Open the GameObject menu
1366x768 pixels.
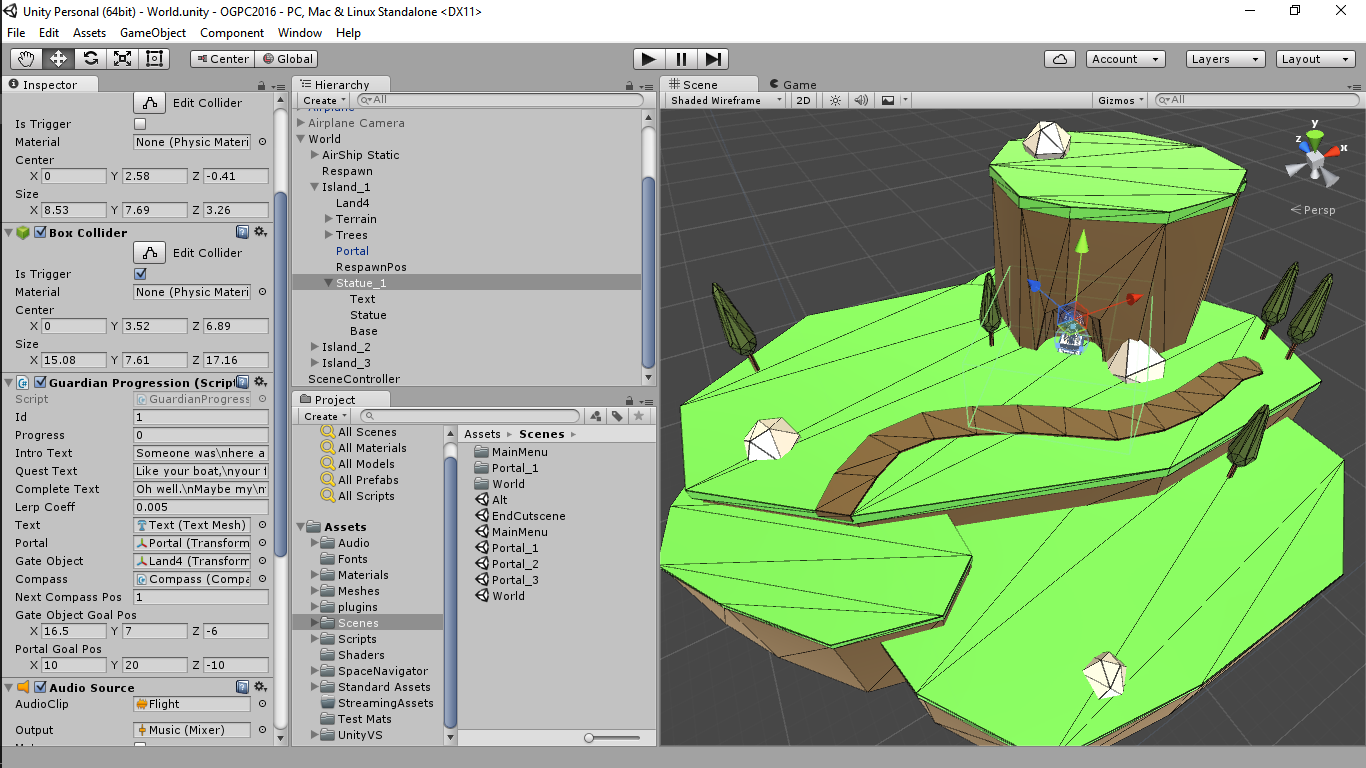pyautogui.click(x=155, y=32)
